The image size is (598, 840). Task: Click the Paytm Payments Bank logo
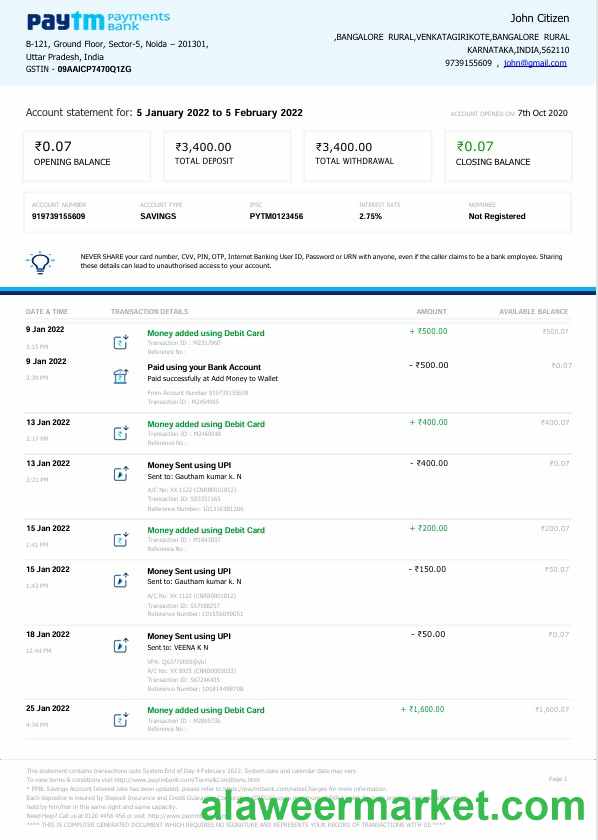point(99,21)
